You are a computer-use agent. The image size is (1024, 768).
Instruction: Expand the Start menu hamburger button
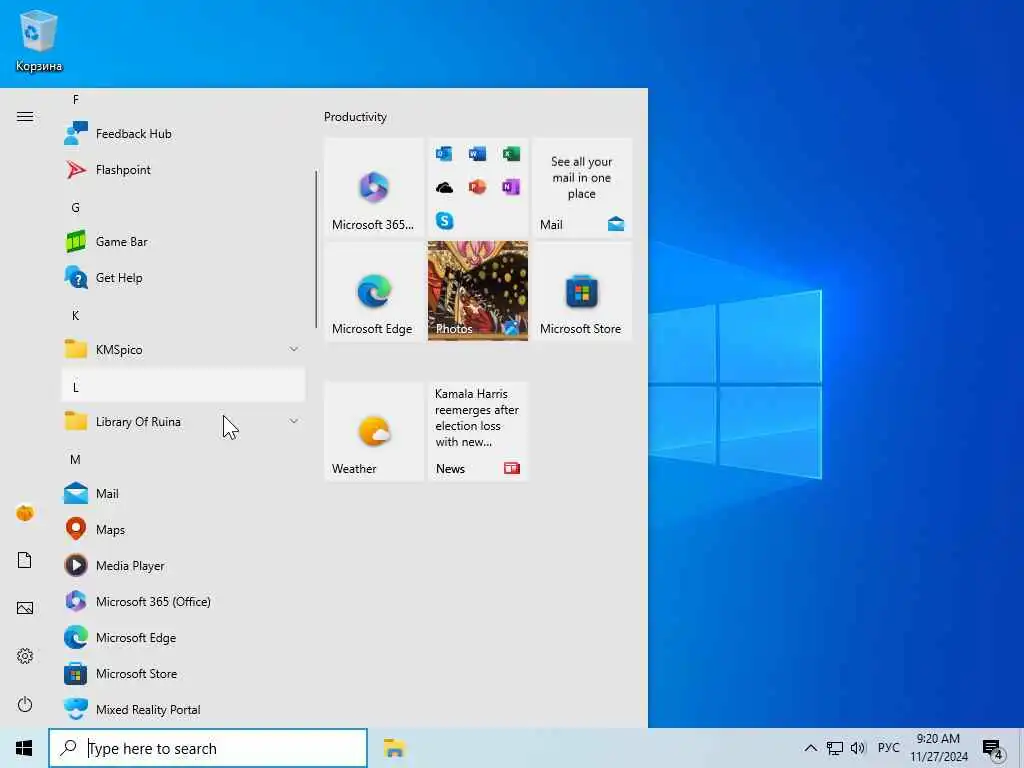(x=25, y=117)
